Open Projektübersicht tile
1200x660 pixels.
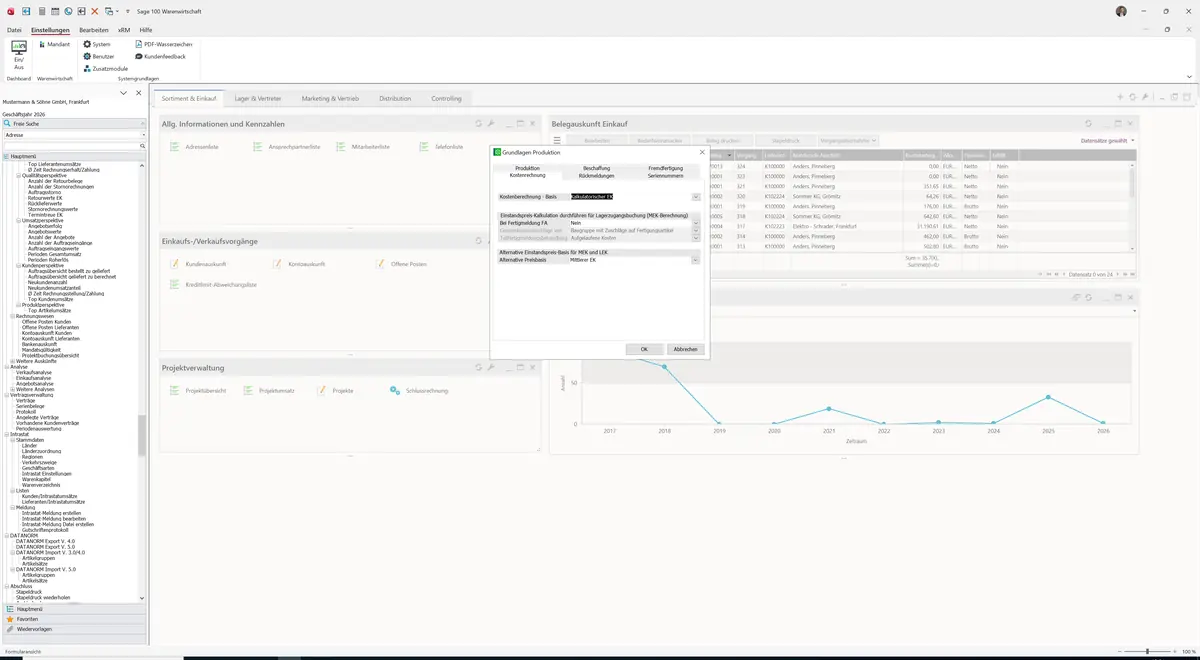198,390
